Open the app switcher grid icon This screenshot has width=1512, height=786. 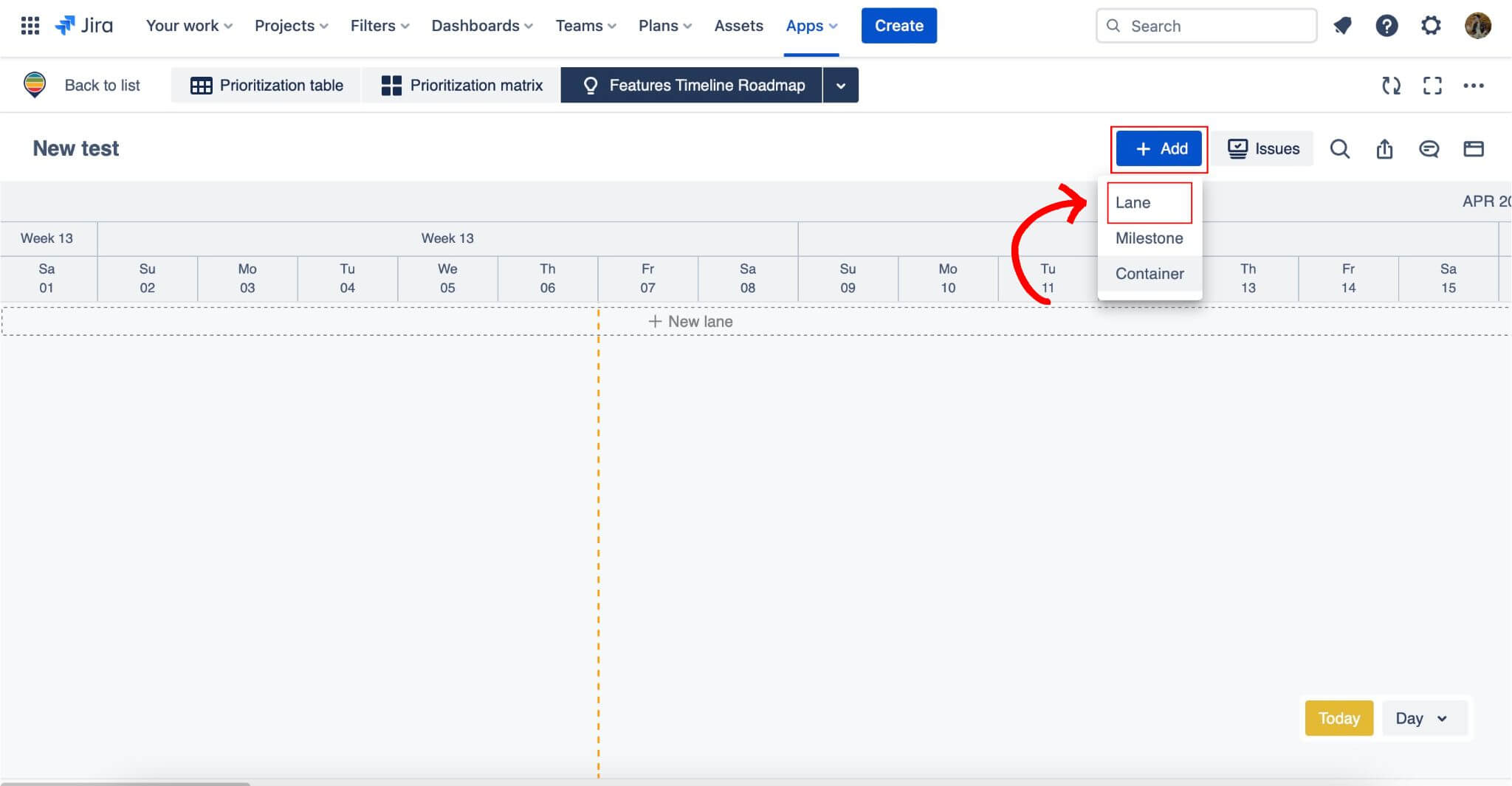click(30, 26)
